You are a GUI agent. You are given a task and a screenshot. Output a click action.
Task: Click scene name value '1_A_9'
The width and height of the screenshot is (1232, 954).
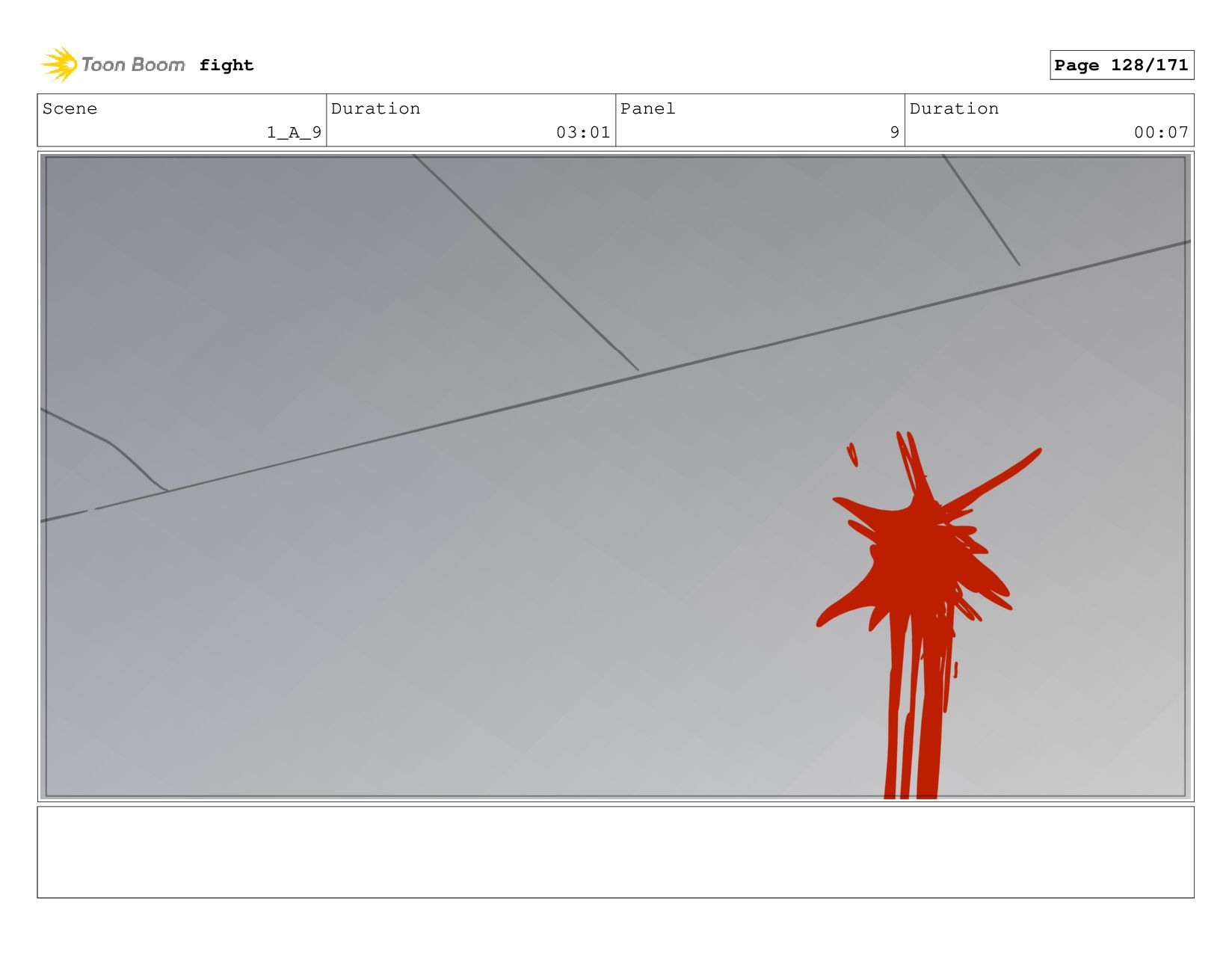pos(294,132)
